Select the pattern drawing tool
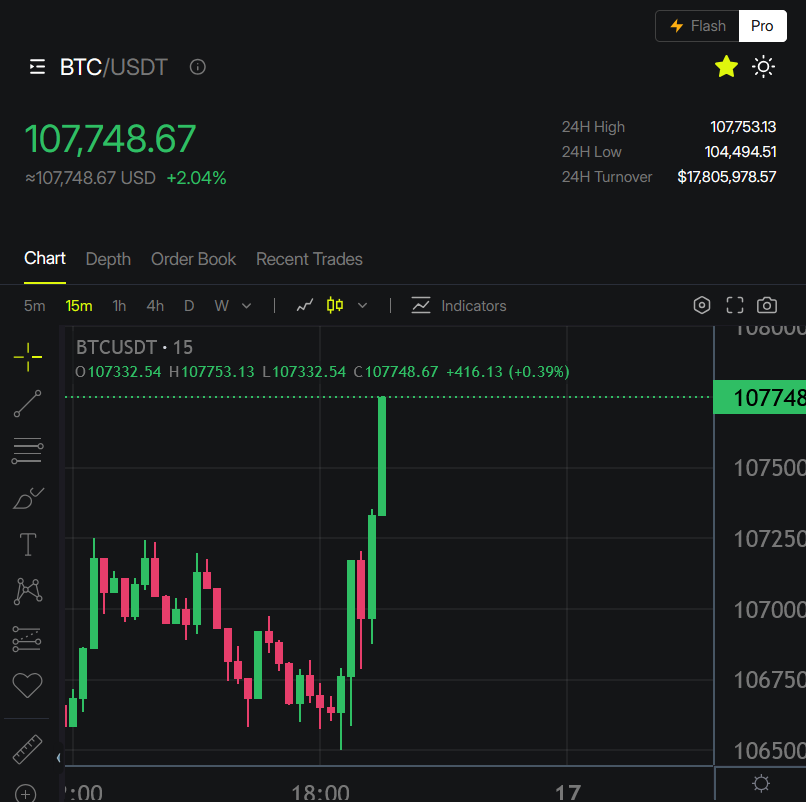Image resolution: width=806 pixels, height=802 pixels. (x=28, y=591)
